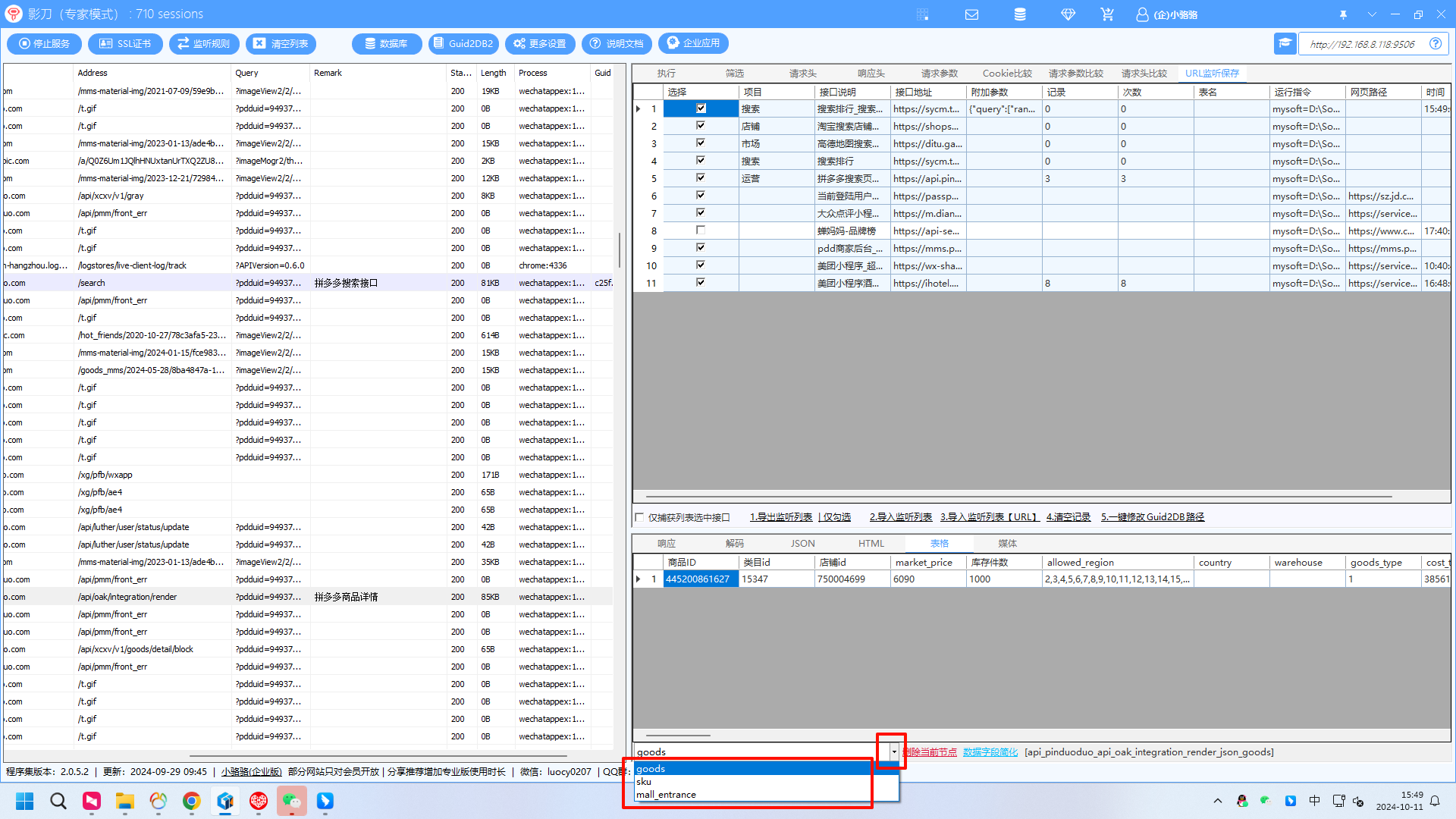1456x819 pixels.
Task: Open the shopping cart icon
Action: [x=1107, y=14]
